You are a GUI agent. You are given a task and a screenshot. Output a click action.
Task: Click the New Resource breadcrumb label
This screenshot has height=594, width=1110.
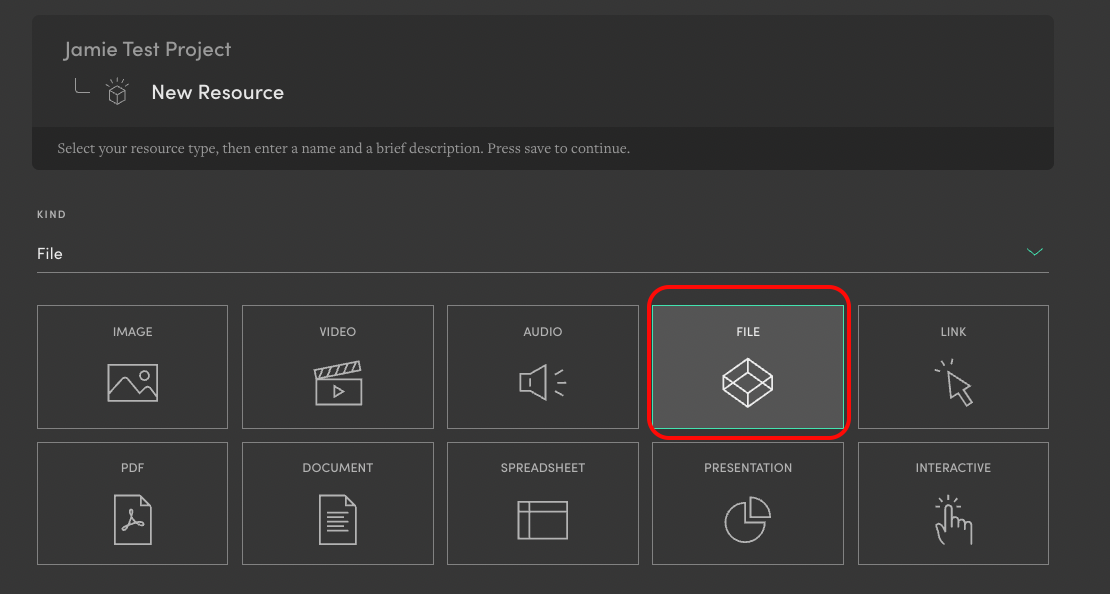point(217,91)
